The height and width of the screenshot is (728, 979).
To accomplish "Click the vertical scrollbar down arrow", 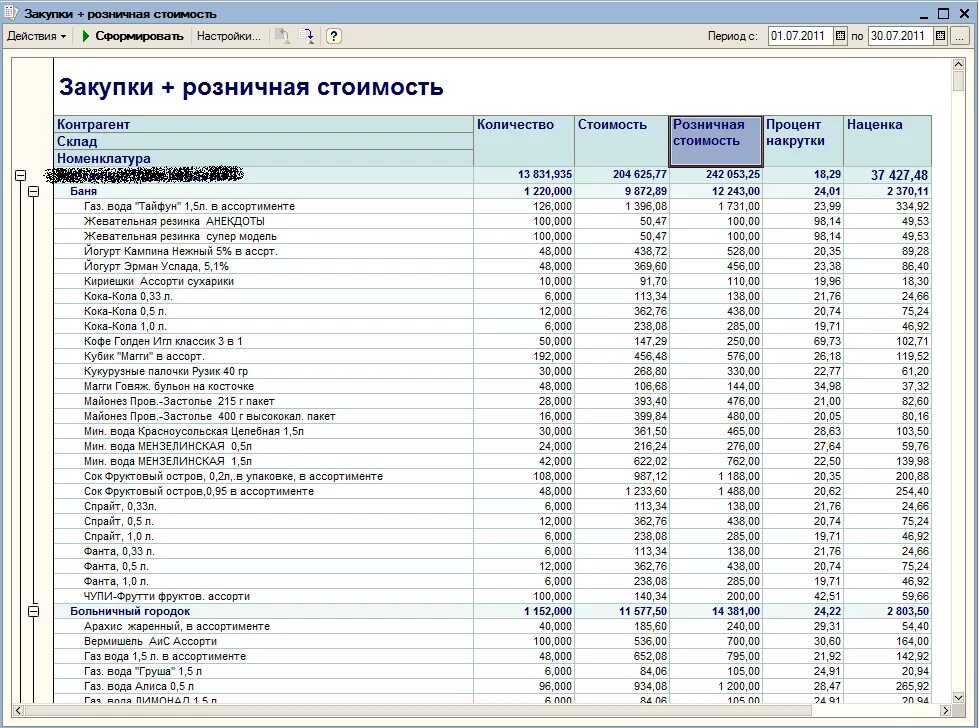I will [959, 697].
